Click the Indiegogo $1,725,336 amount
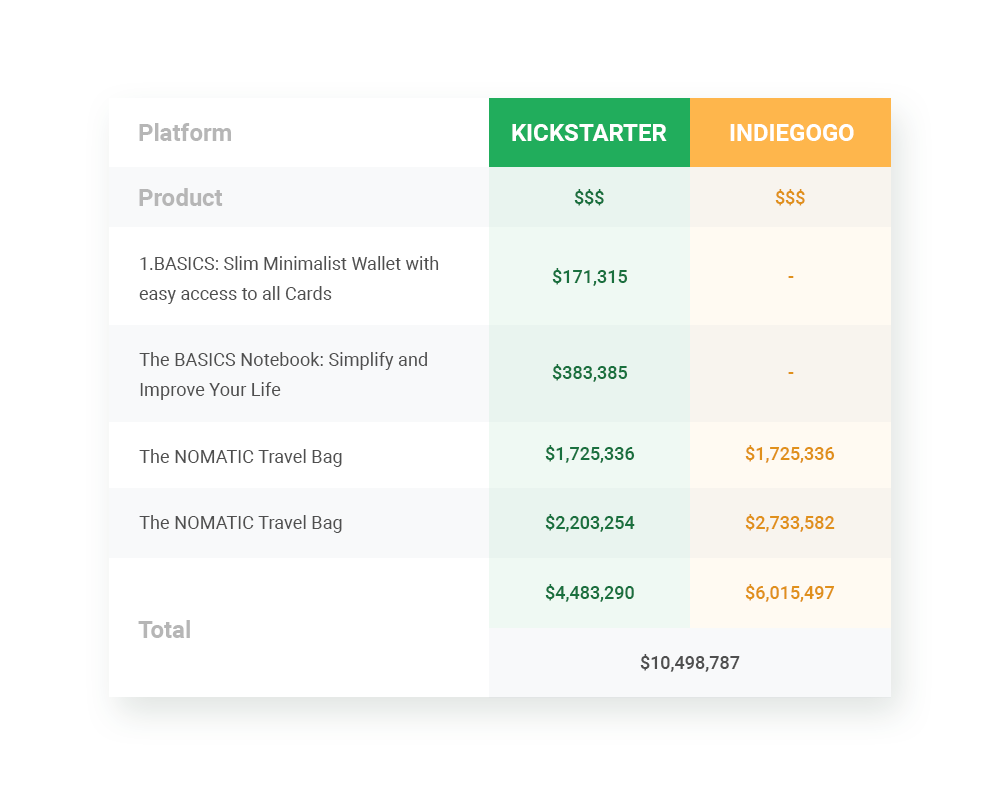Viewport: 1000px width, 800px height. [790, 454]
